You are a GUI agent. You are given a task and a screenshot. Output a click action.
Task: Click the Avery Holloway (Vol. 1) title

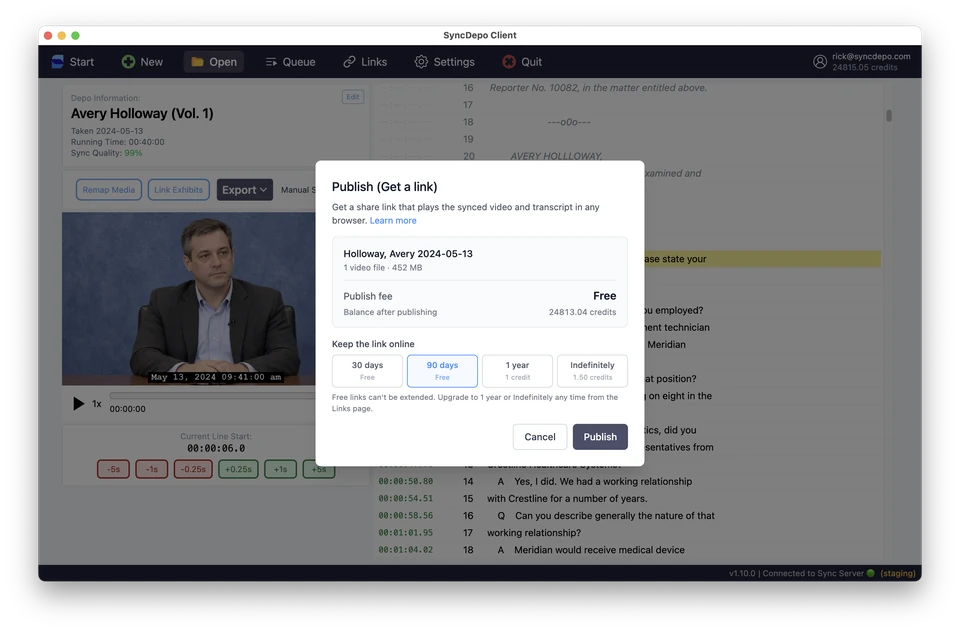142,113
